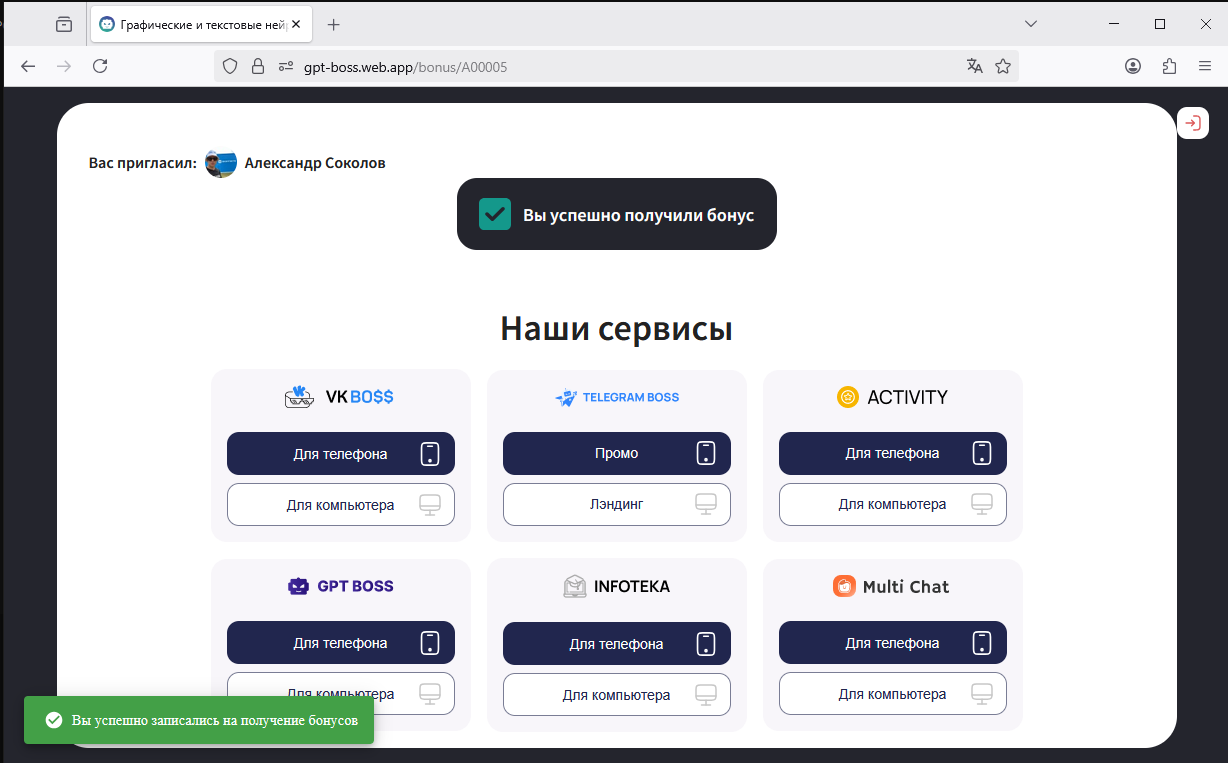Click the green success toast checkmark icon
1228x763 pixels.
(53, 720)
